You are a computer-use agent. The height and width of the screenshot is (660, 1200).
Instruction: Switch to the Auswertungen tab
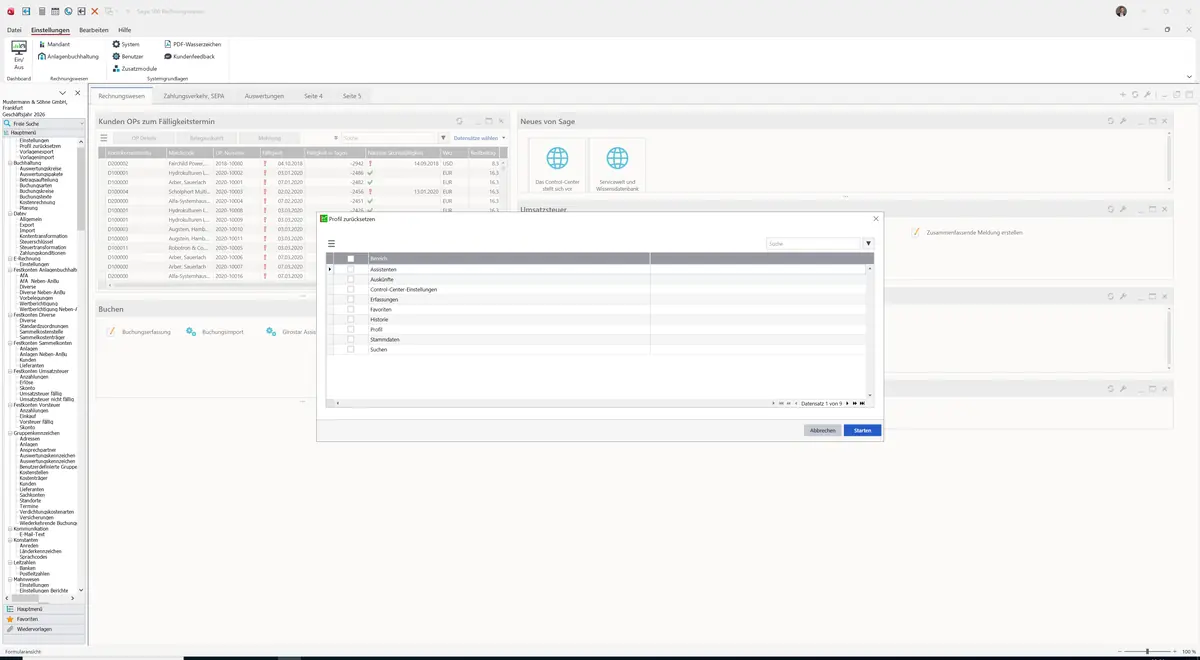265,96
